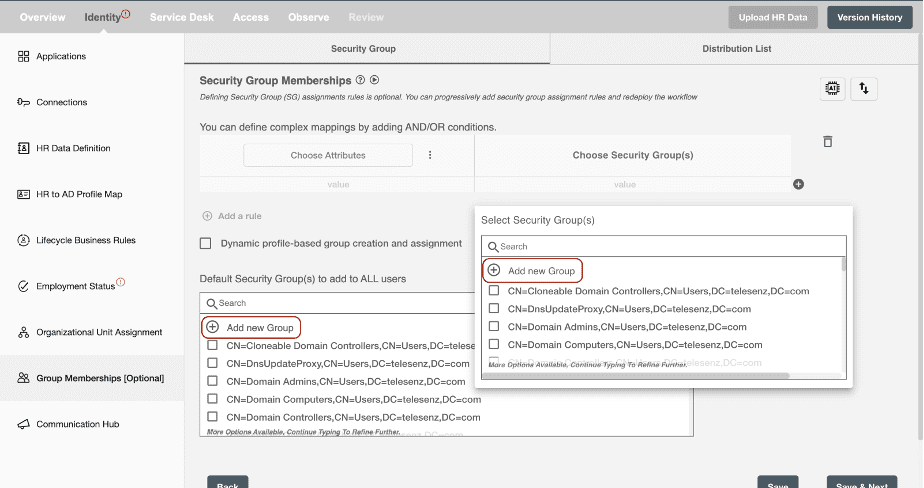The height and width of the screenshot is (488, 924).
Task: Open the Choose Security Group(s) selector
Action: 632,155
